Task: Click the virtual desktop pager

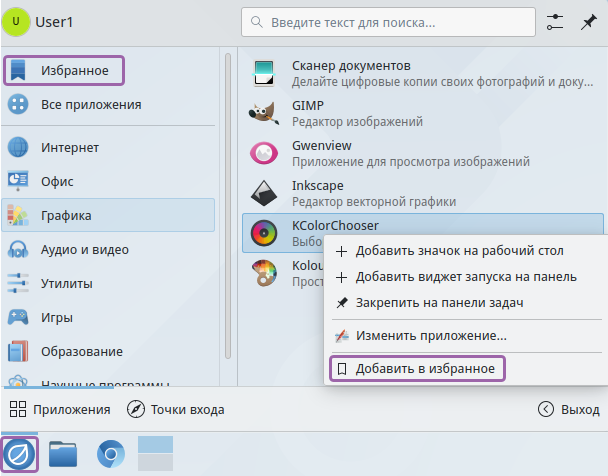Action: tap(155, 455)
